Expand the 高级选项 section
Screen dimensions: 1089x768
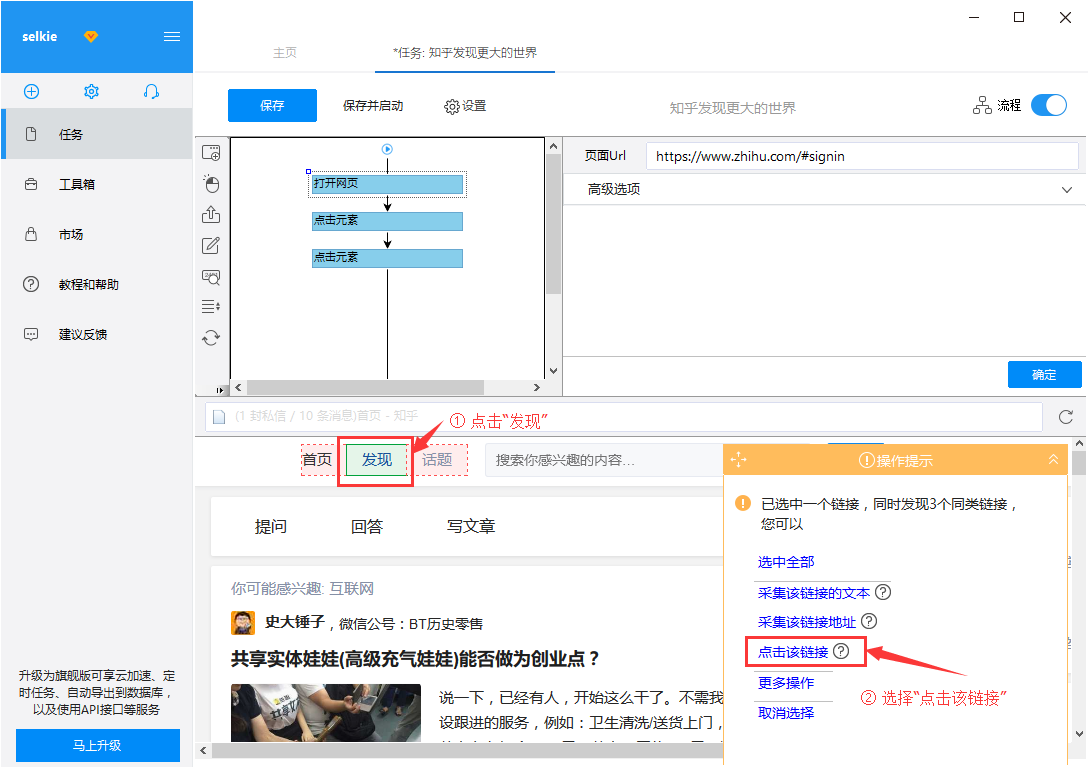[824, 189]
